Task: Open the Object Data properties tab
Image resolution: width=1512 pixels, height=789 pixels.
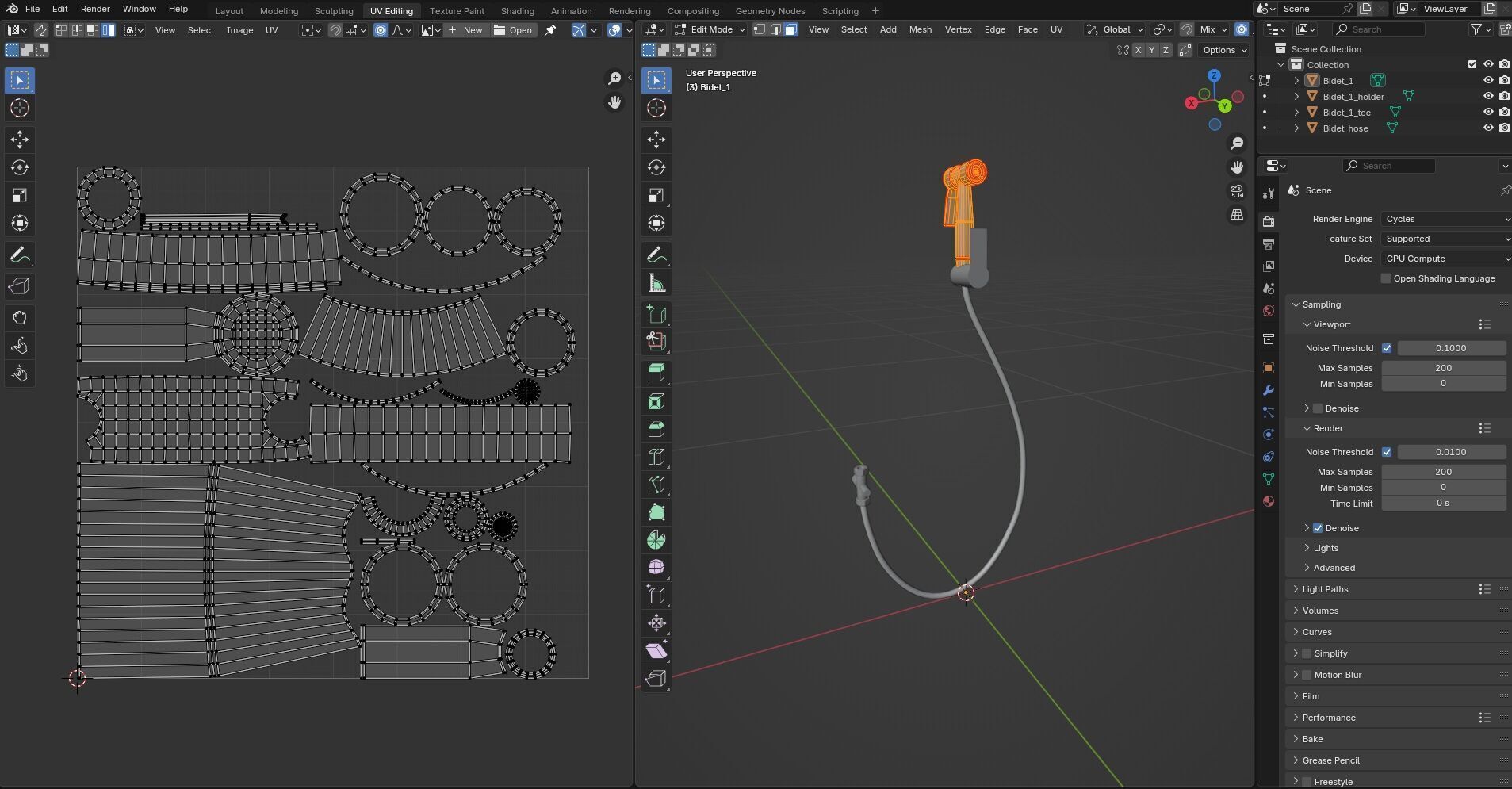Action: click(x=1269, y=479)
